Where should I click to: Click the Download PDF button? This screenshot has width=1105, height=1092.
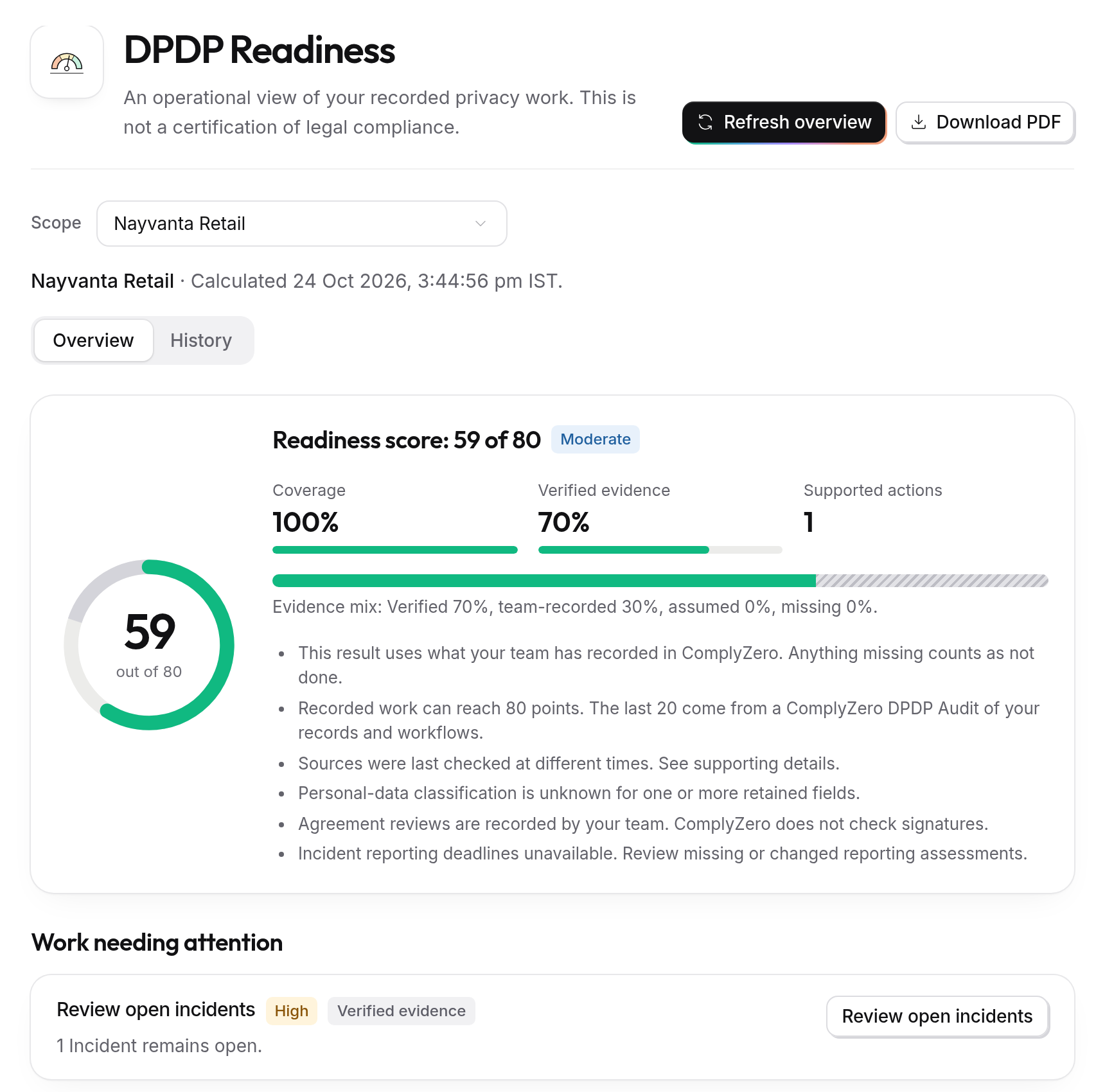985,122
